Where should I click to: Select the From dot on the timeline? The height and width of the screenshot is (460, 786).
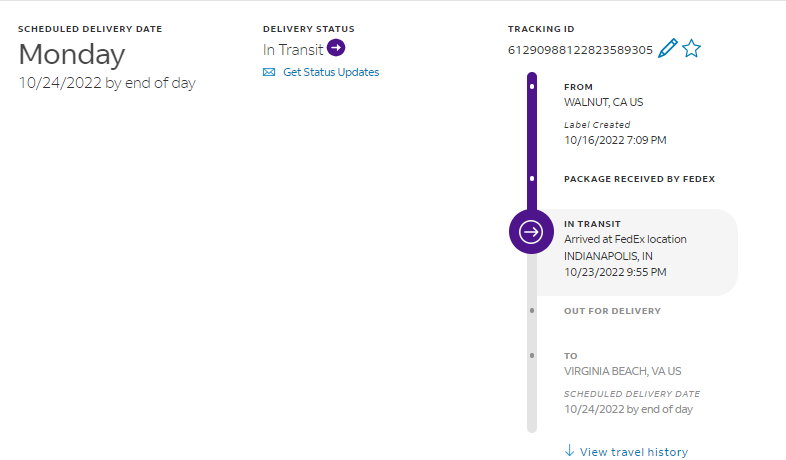point(532,87)
